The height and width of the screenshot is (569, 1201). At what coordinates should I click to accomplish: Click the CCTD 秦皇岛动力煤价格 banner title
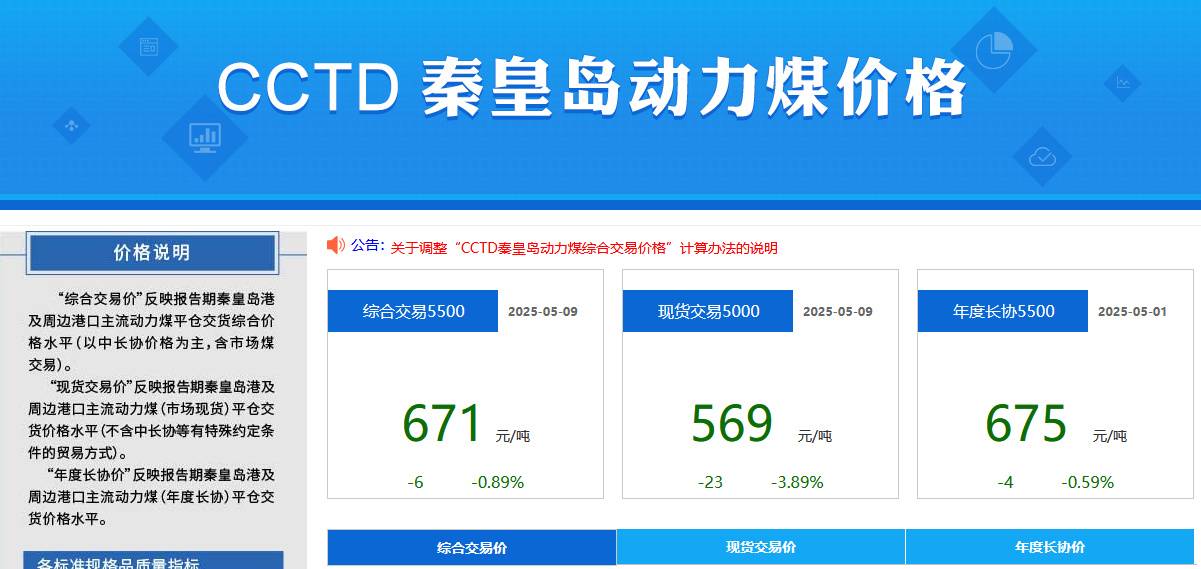pos(592,88)
